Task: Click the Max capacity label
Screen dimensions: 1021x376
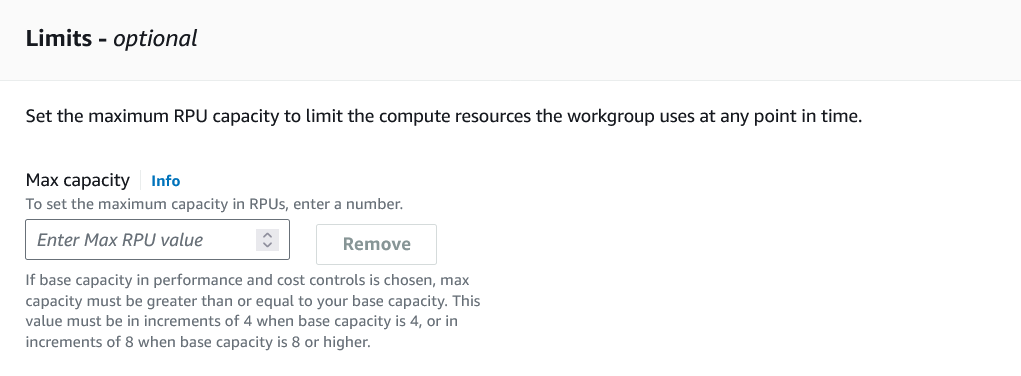Action: (x=77, y=180)
